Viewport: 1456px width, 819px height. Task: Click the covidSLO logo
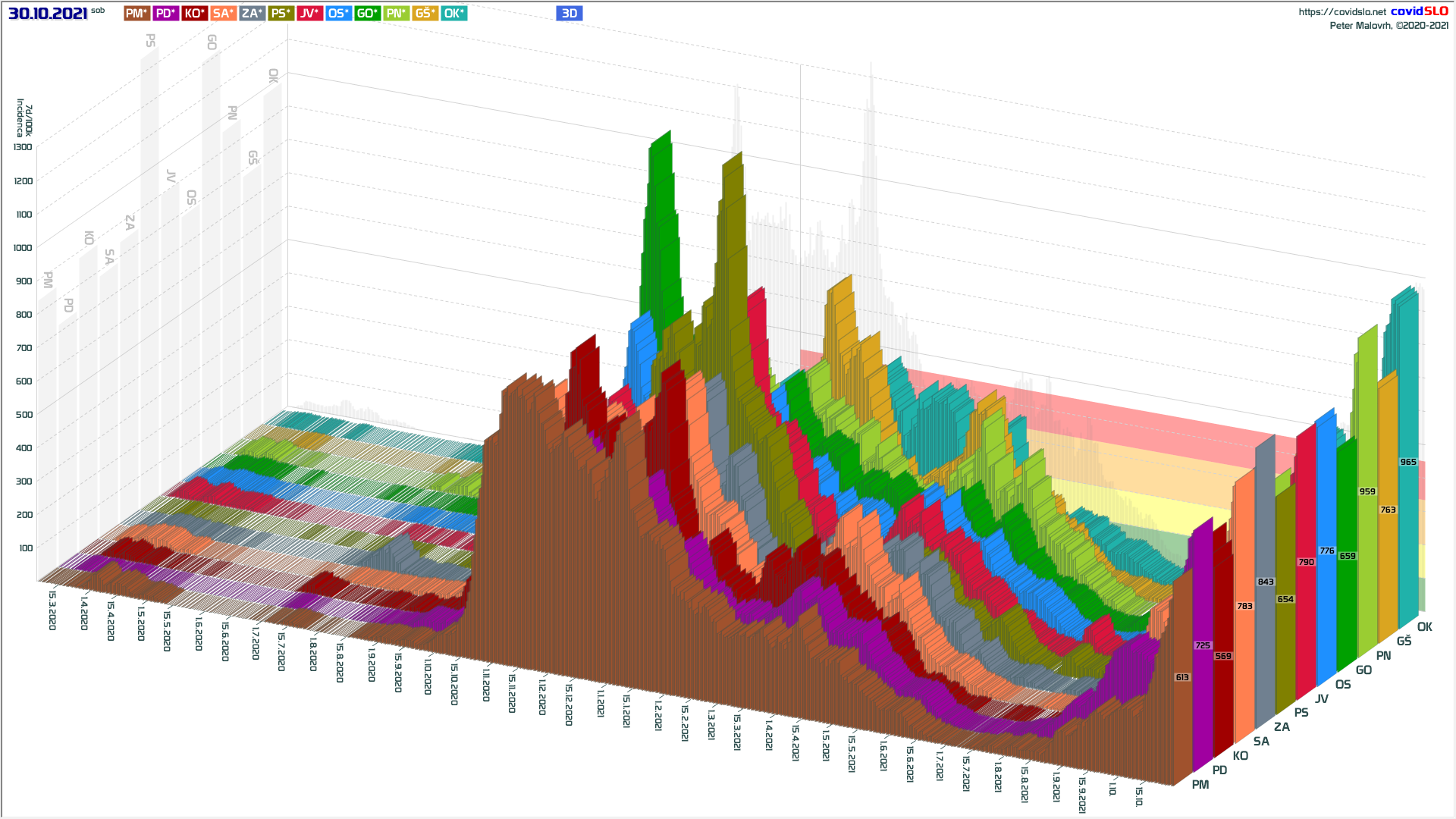click(1419, 11)
